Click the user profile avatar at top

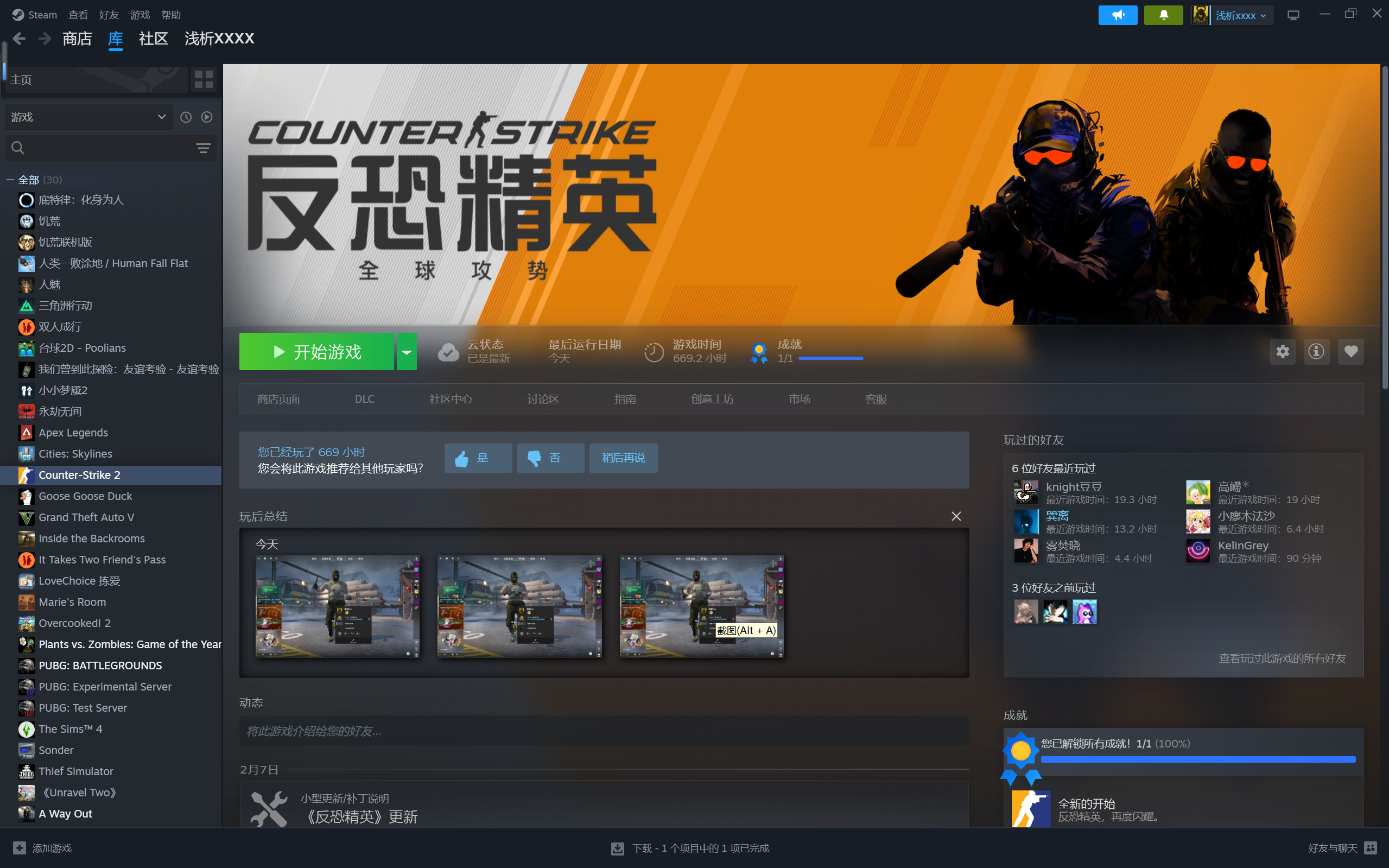pos(1200,15)
